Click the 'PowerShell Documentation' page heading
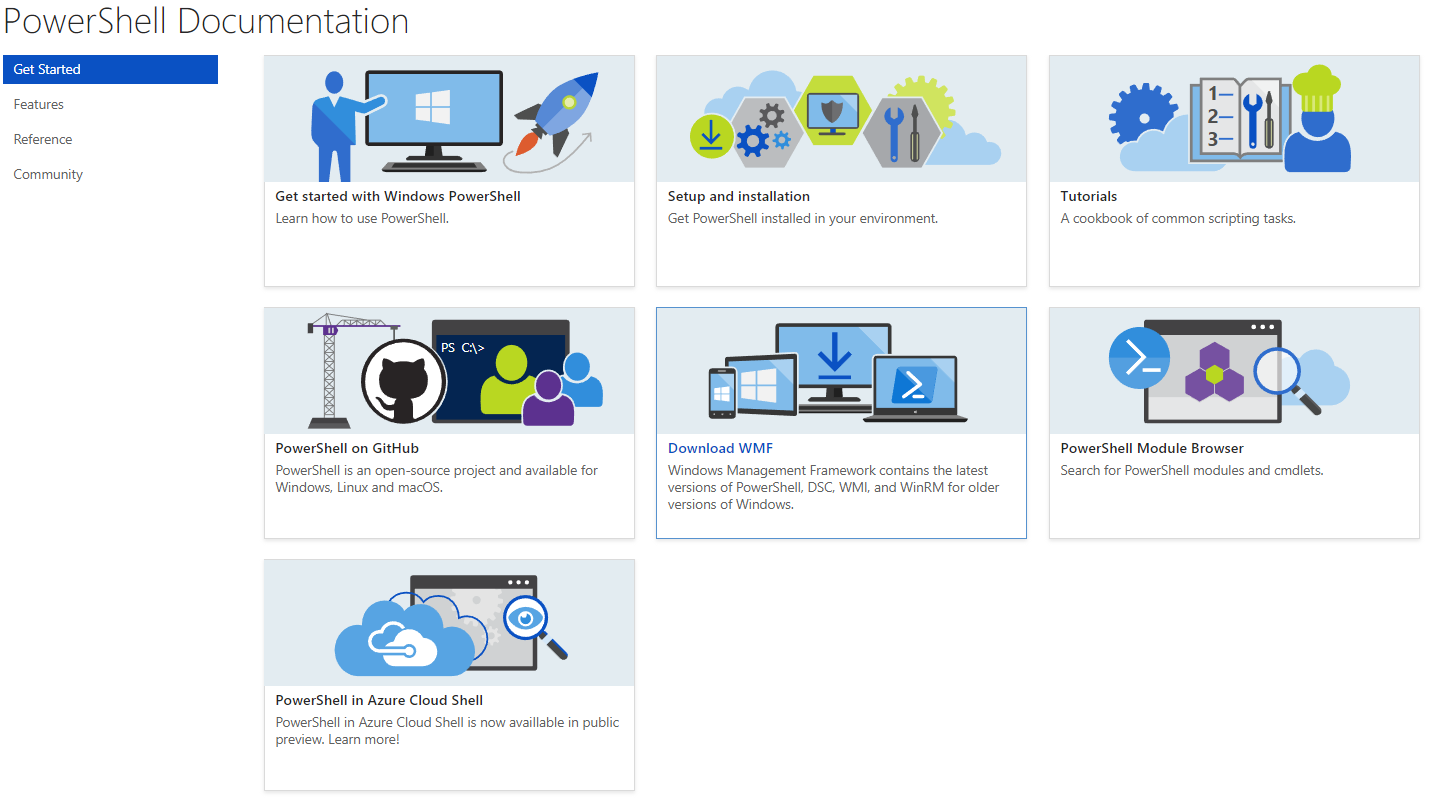This screenshot has height=812, width=1434. click(206, 21)
